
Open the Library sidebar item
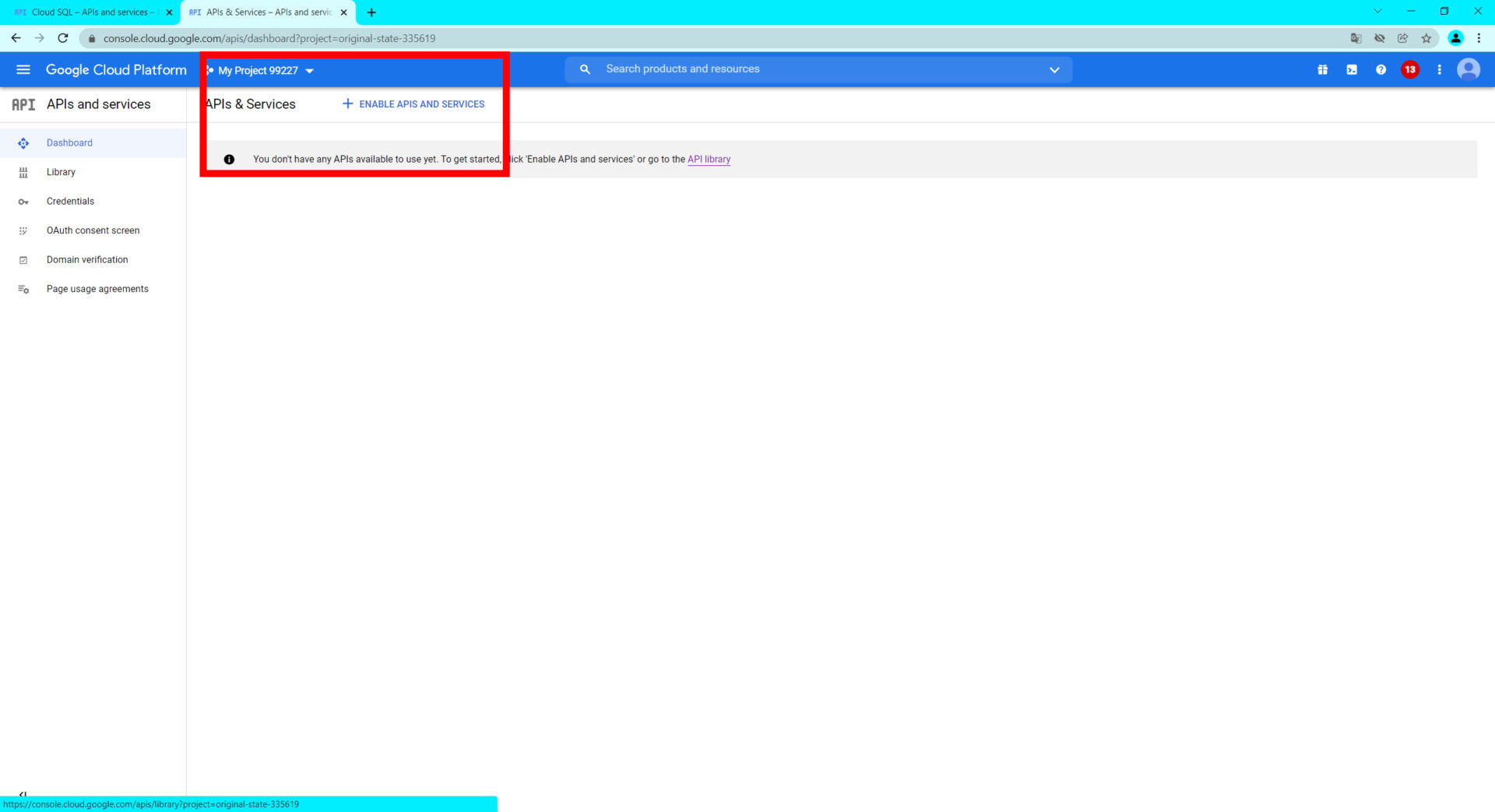61,172
